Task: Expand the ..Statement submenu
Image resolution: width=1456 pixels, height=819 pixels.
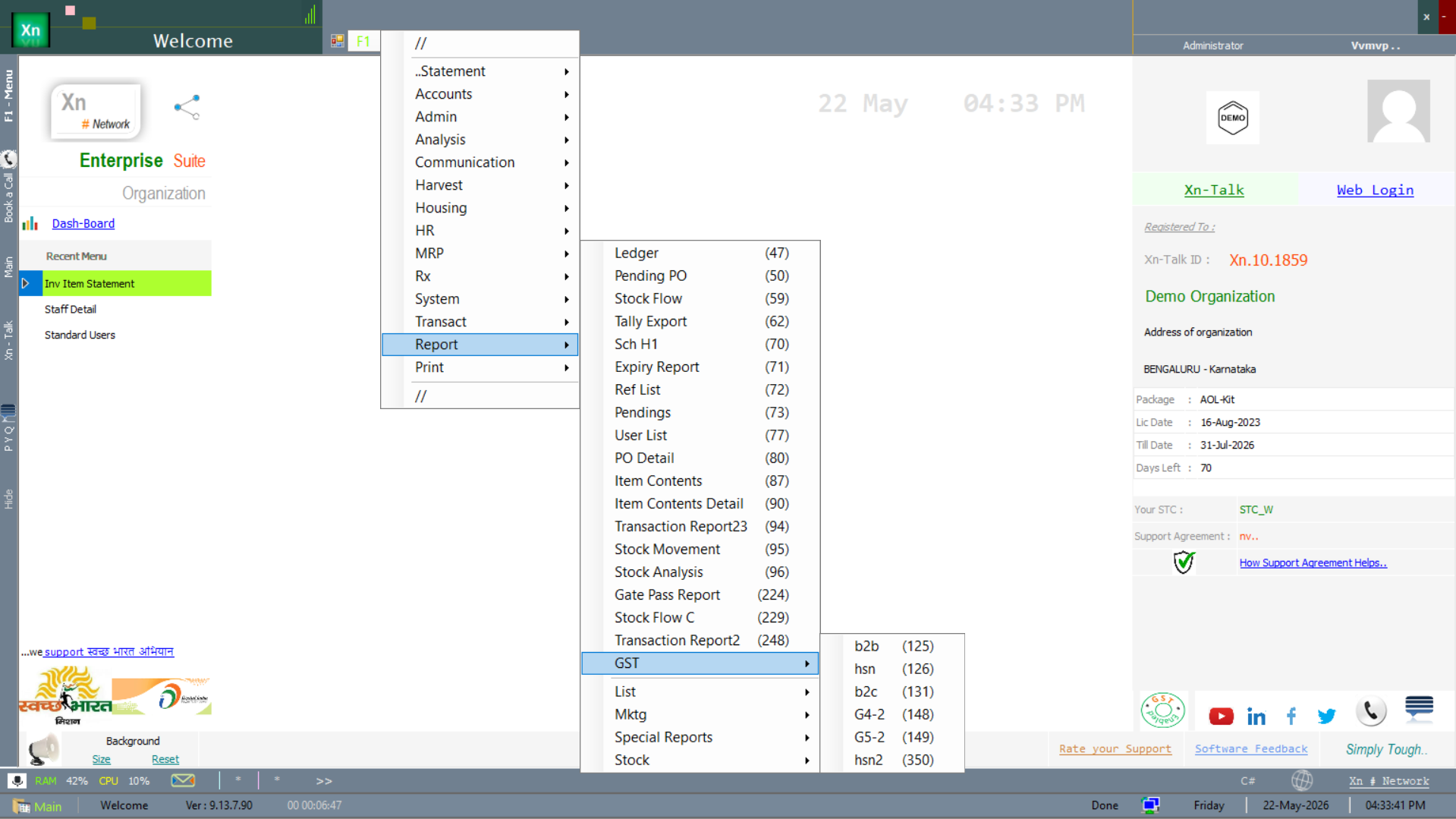Action: 480,71
